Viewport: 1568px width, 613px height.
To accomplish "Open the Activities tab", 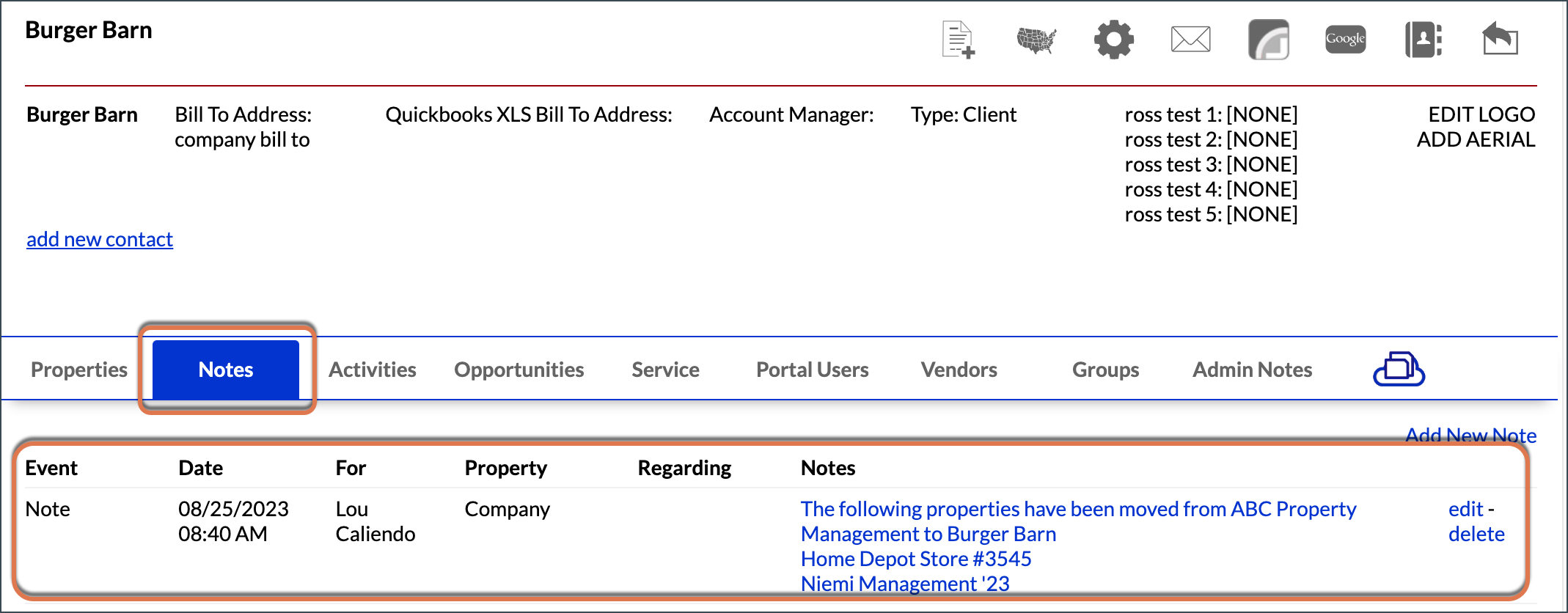I will 373,370.
